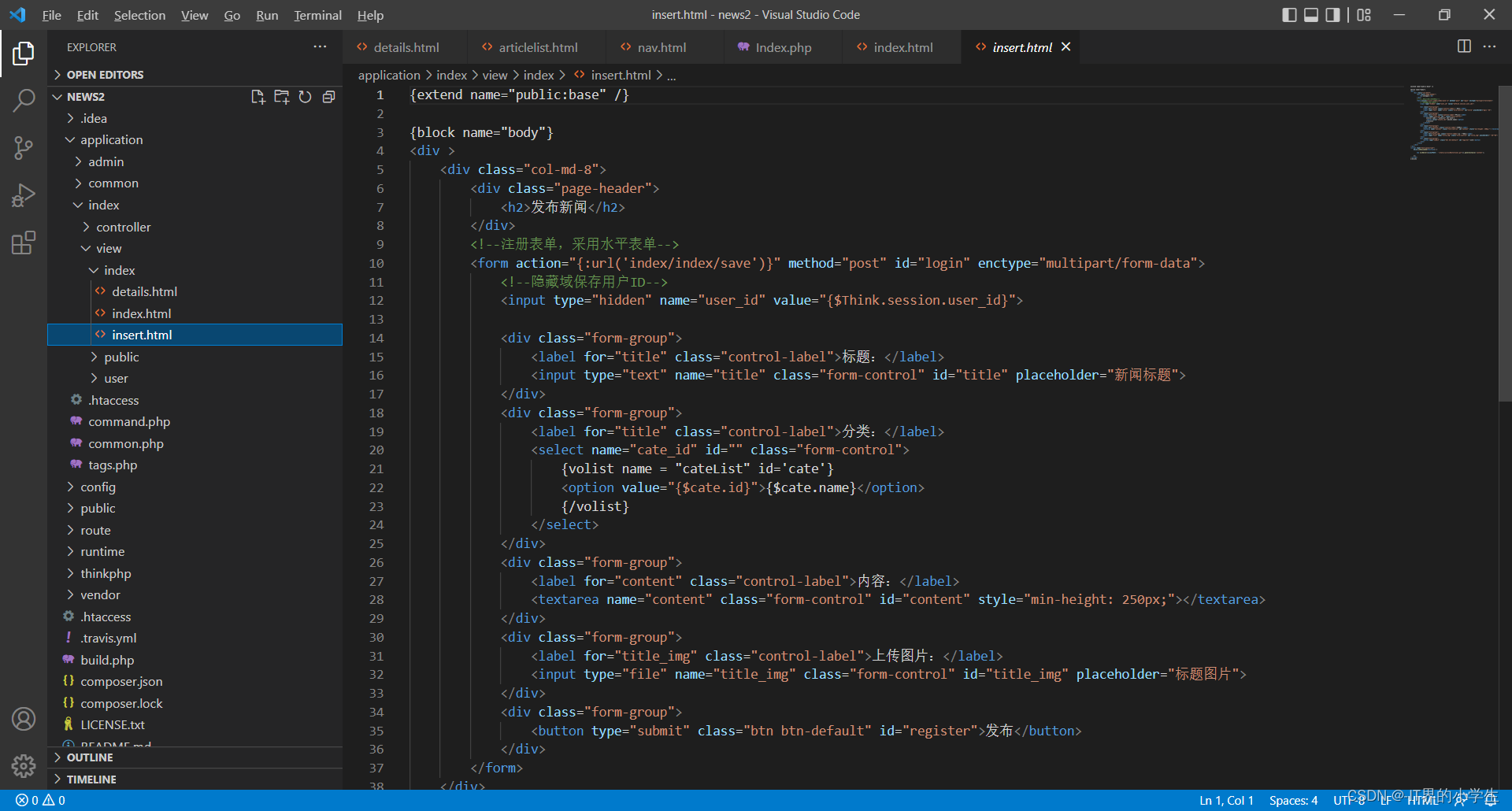Screen dimensions: 1512x811
Task: Open errors and warnings problems indicator
Action: (x=41, y=800)
